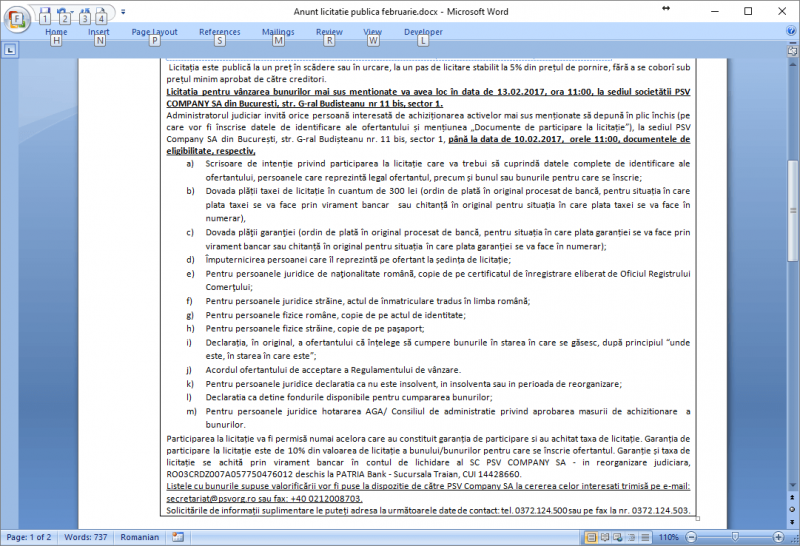
Task: Click Next Page double-arrow button
Action: (792, 522)
